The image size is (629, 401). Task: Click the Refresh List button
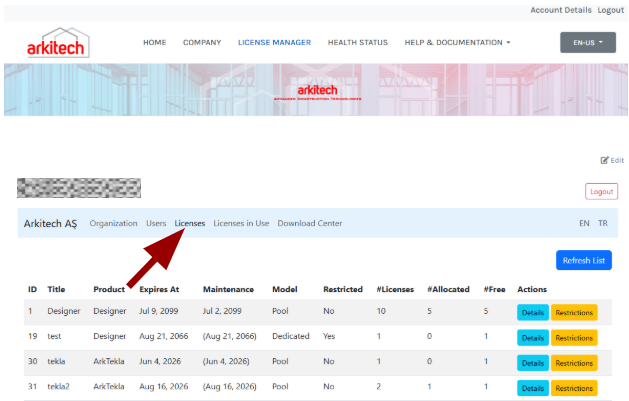click(x=584, y=260)
